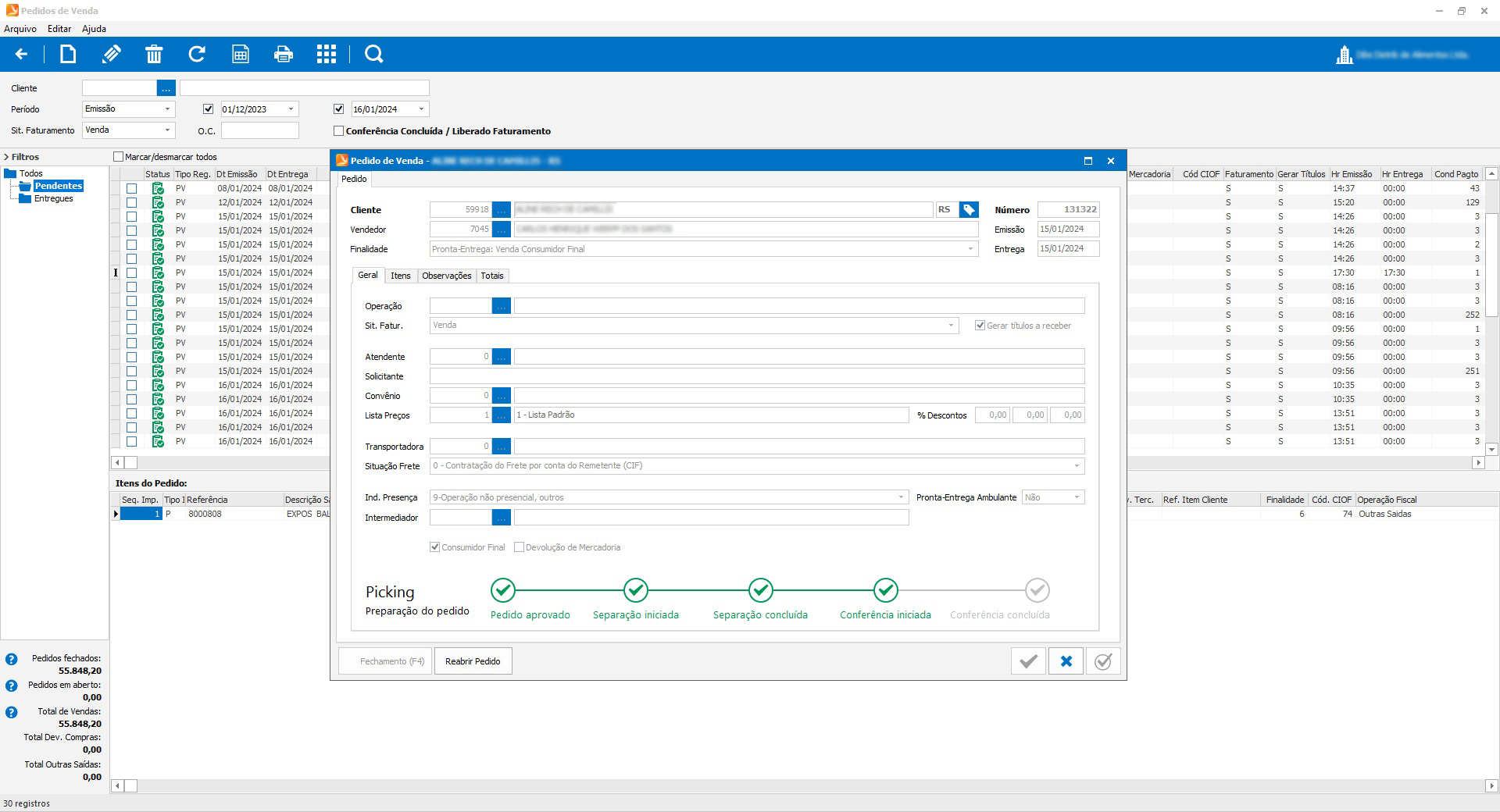Click the Pedido aprovado picking step
The image size is (1500, 812).
tap(503, 590)
